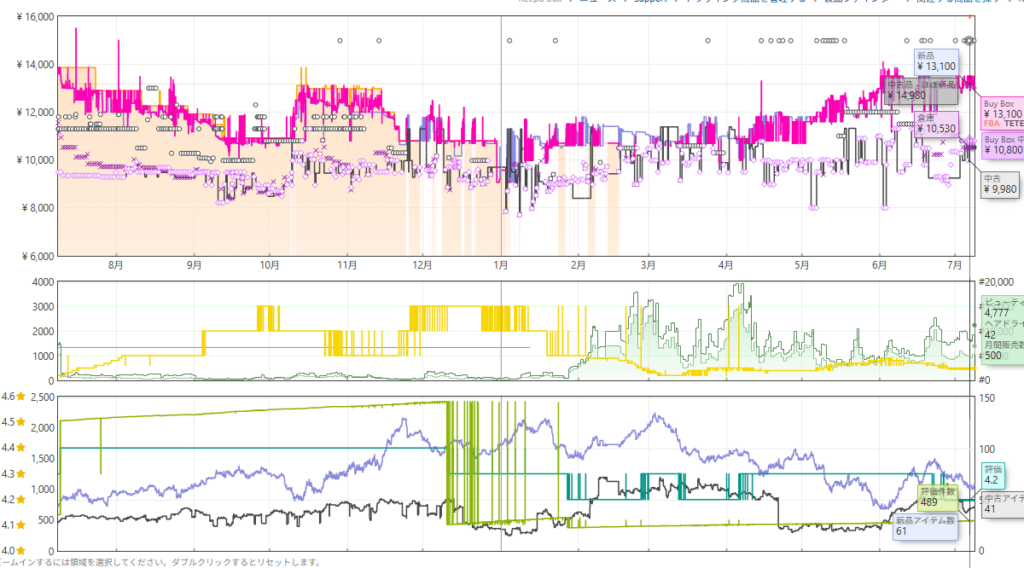This screenshot has width=1024, height=568.
Task: Click the 7月 month label
Action: [x=955, y=265]
